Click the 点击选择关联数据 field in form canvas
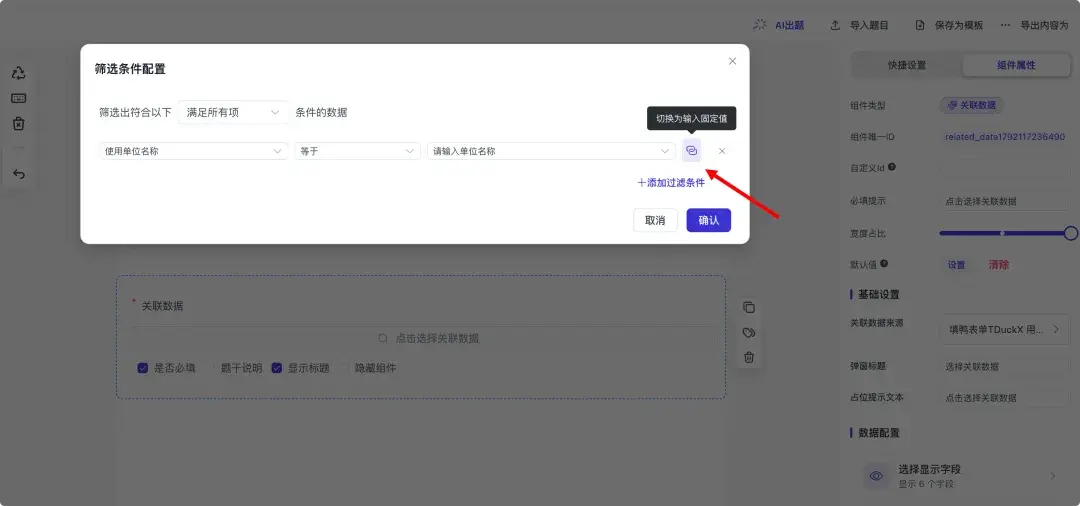The width and height of the screenshot is (1080, 506). point(425,338)
